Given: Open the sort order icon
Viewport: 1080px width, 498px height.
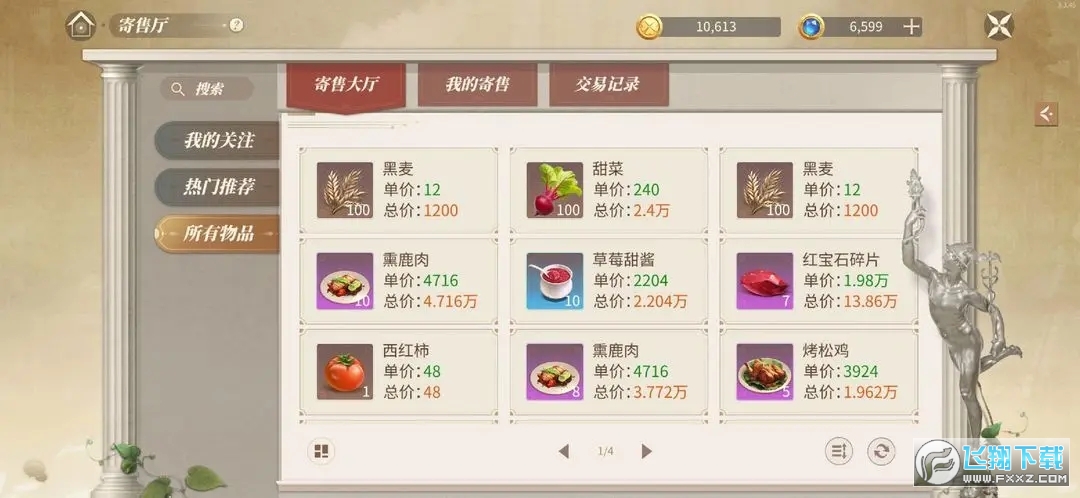Looking at the screenshot, I should tap(839, 452).
